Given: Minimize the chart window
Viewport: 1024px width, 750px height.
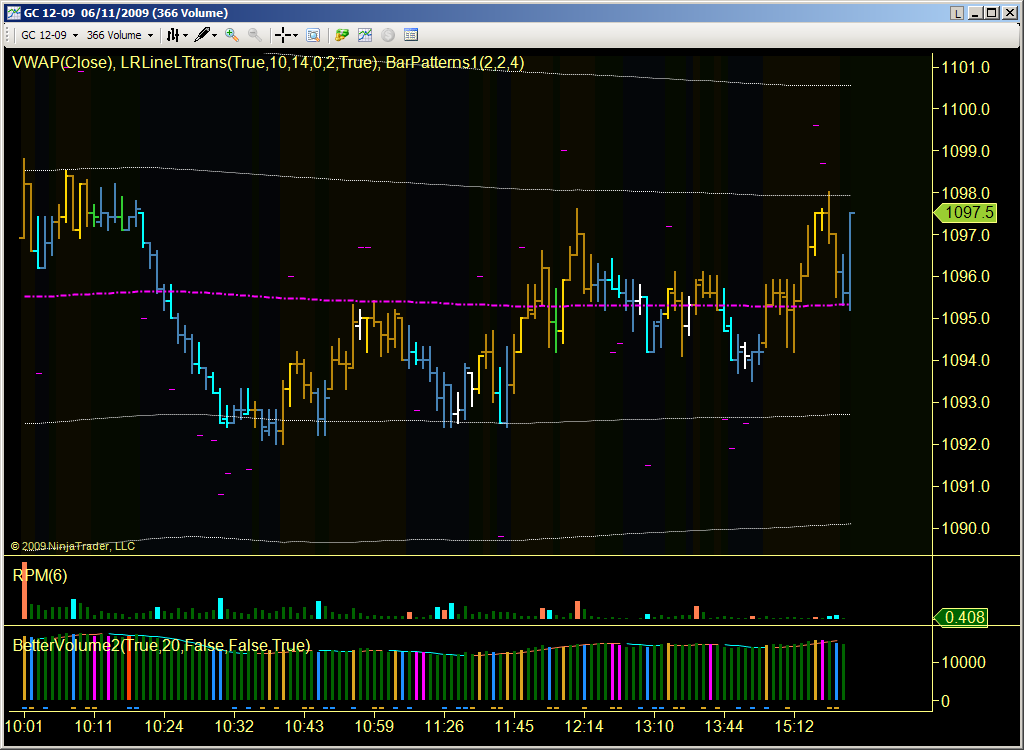Looking at the screenshot, I should point(976,13).
